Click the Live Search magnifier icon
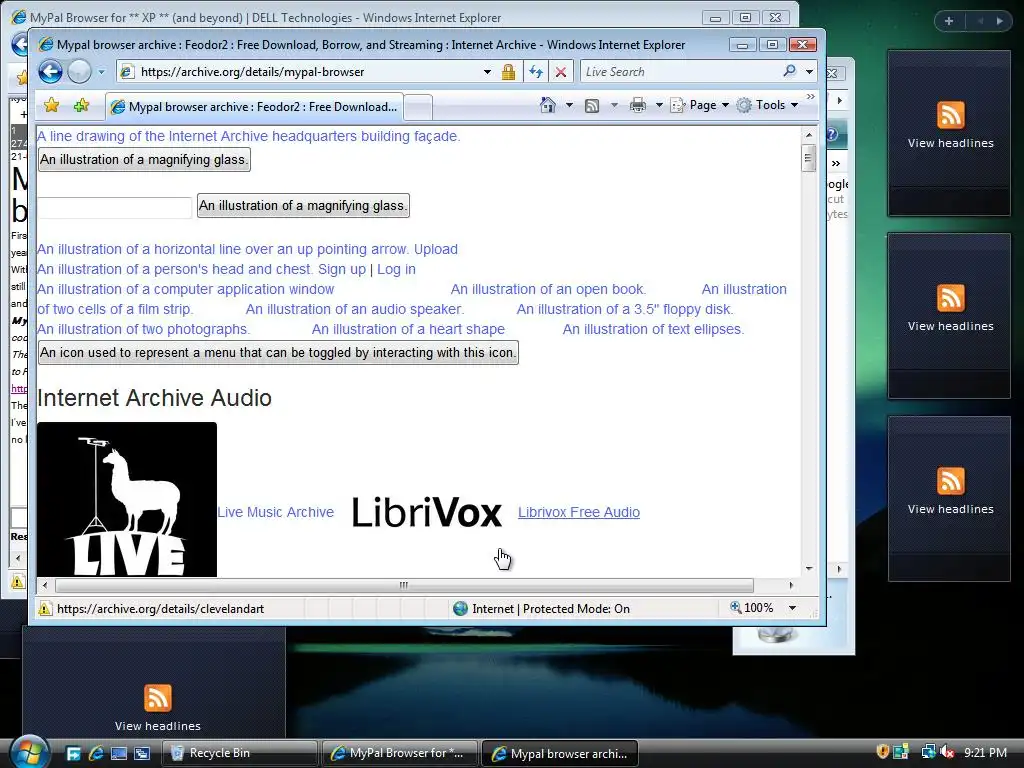 pos(790,71)
